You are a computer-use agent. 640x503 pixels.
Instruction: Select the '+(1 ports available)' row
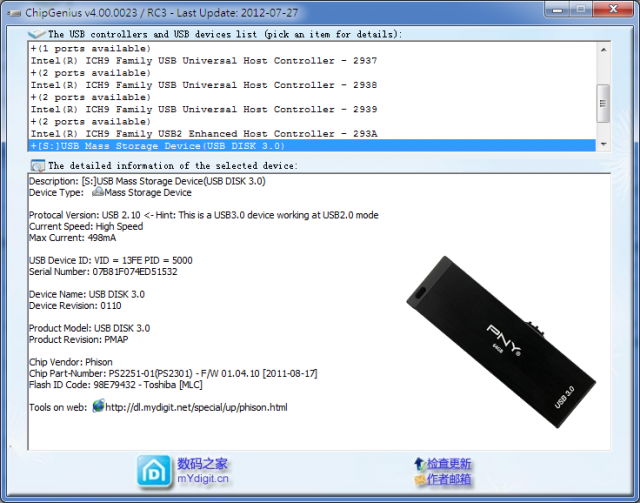tap(312, 49)
